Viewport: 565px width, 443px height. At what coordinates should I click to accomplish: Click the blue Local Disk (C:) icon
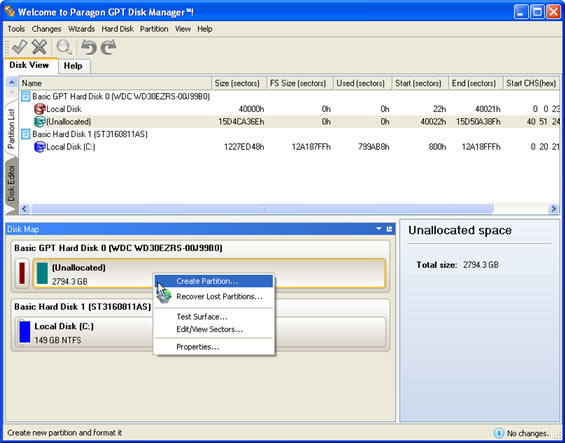coord(40,147)
